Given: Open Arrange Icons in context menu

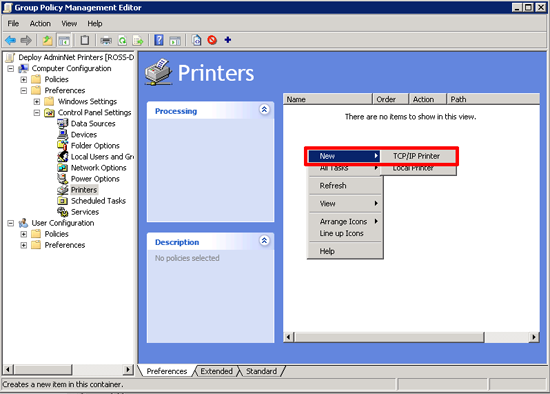Looking at the screenshot, I should pos(345,222).
